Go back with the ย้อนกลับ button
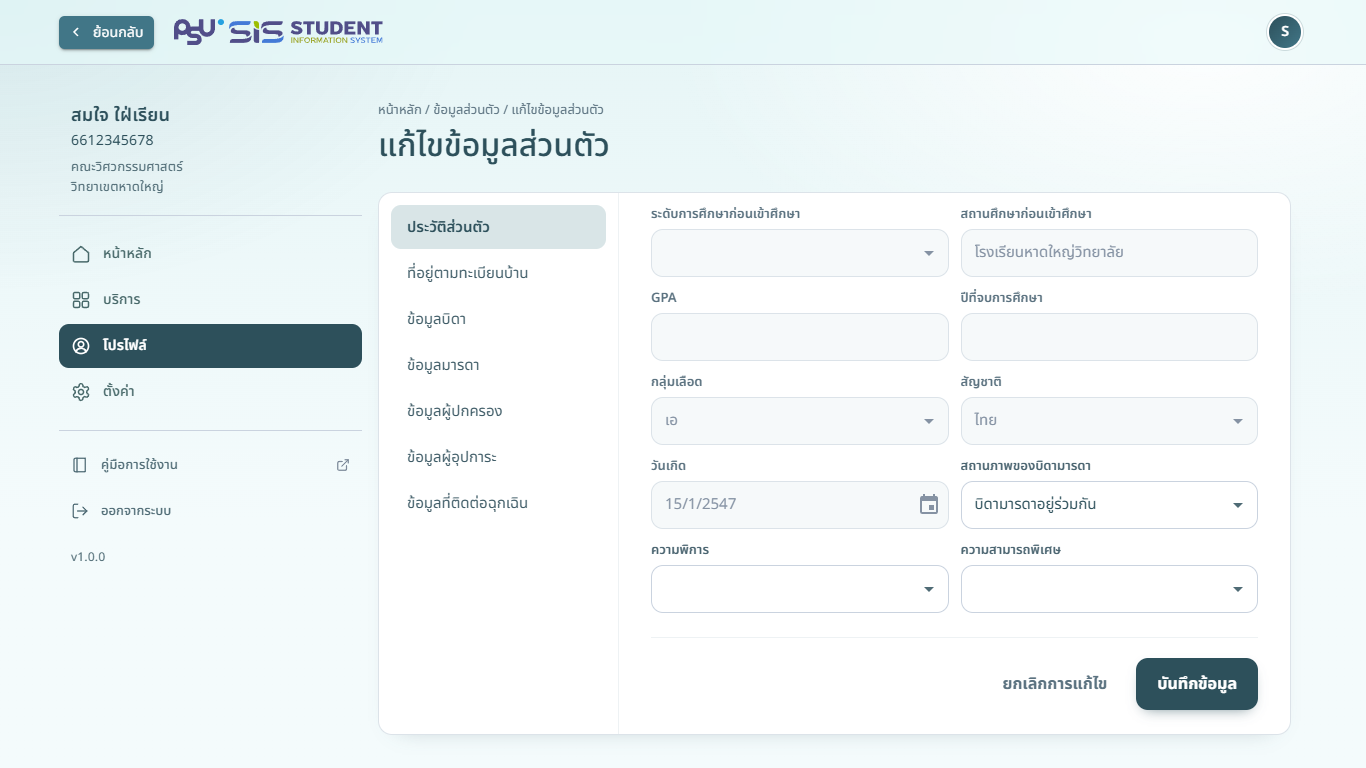This screenshot has width=1366, height=768. pyautogui.click(x=106, y=32)
